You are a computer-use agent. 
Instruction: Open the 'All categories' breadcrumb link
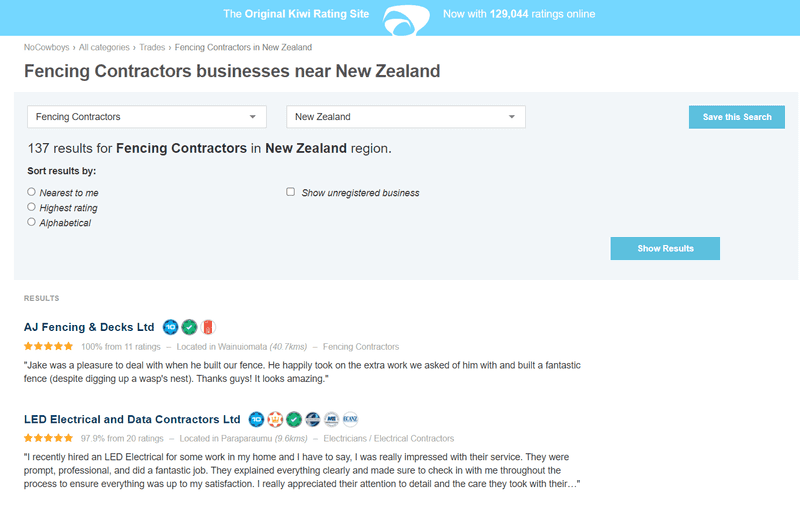pos(104,47)
